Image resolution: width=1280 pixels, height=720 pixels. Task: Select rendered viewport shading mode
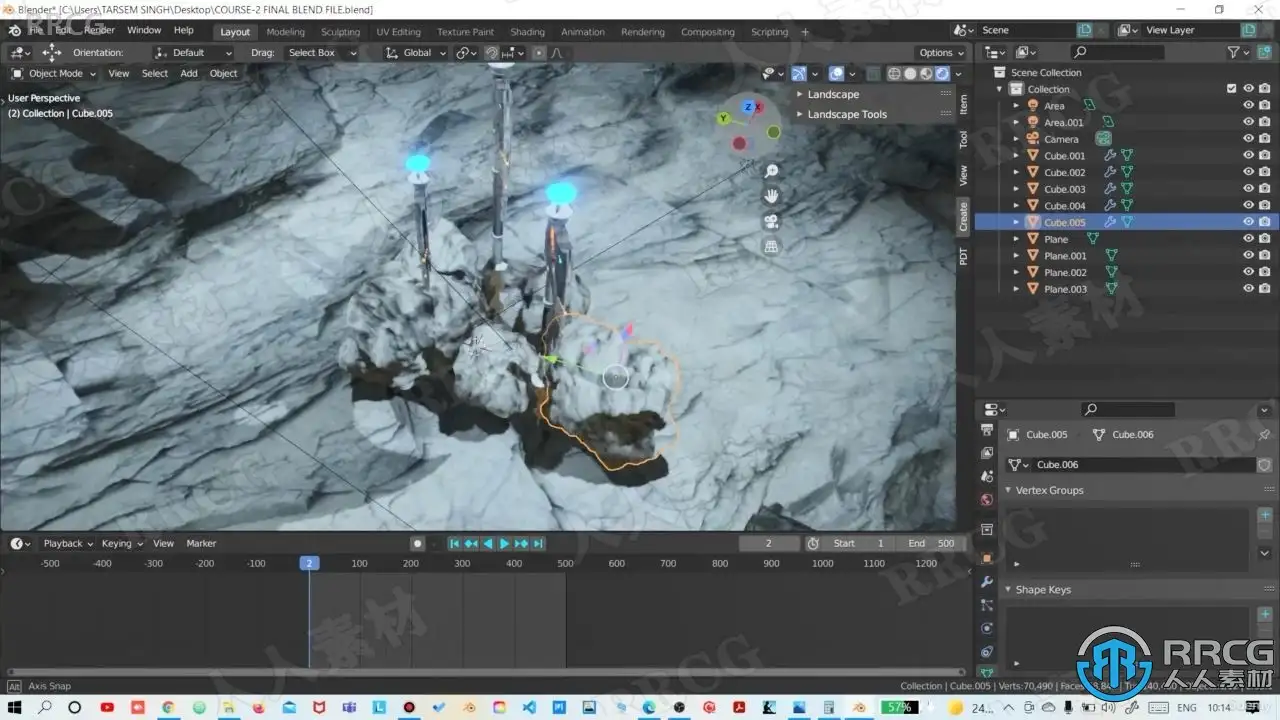click(x=942, y=73)
